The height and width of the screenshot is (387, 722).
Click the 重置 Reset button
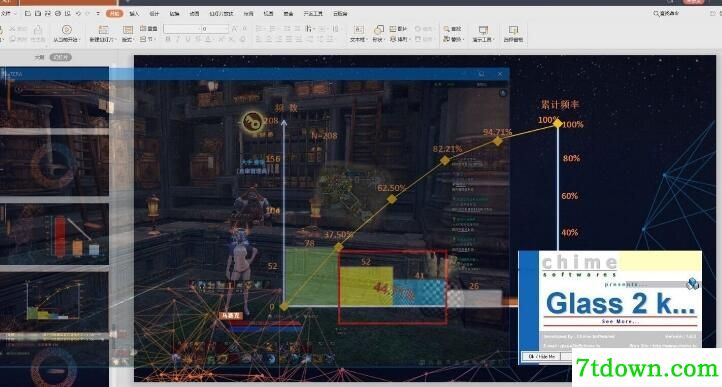click(149, 29)
